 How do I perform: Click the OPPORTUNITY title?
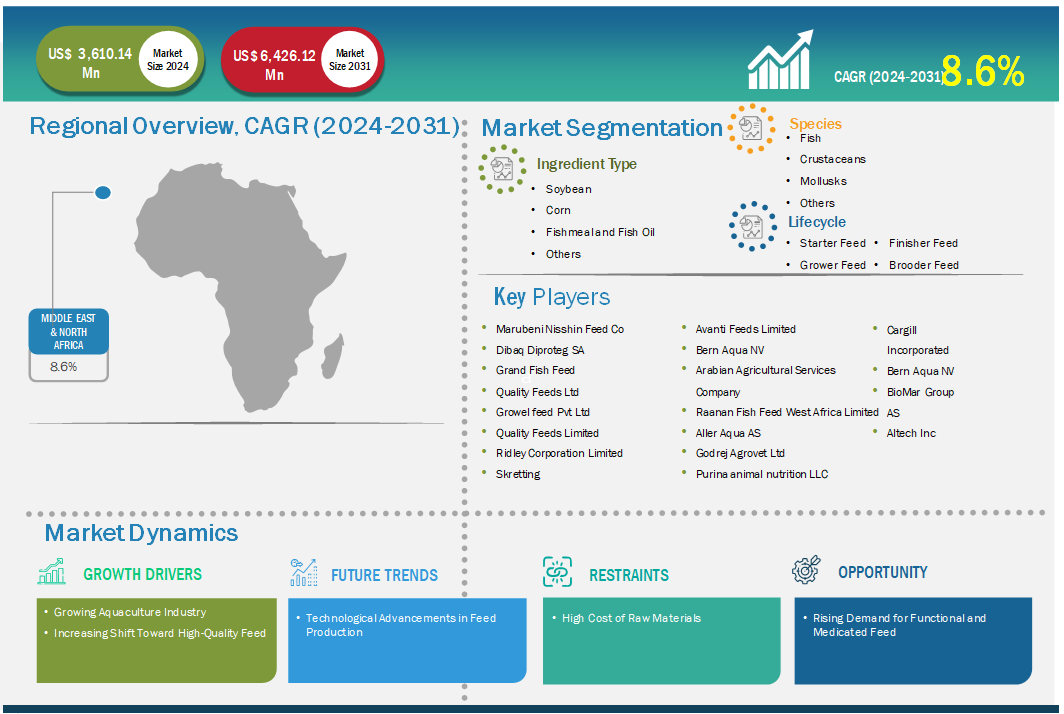tap(882, 572)
